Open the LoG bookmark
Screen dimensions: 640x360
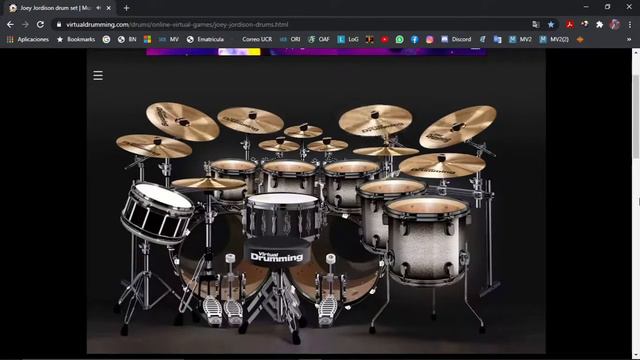click(348, 39)
